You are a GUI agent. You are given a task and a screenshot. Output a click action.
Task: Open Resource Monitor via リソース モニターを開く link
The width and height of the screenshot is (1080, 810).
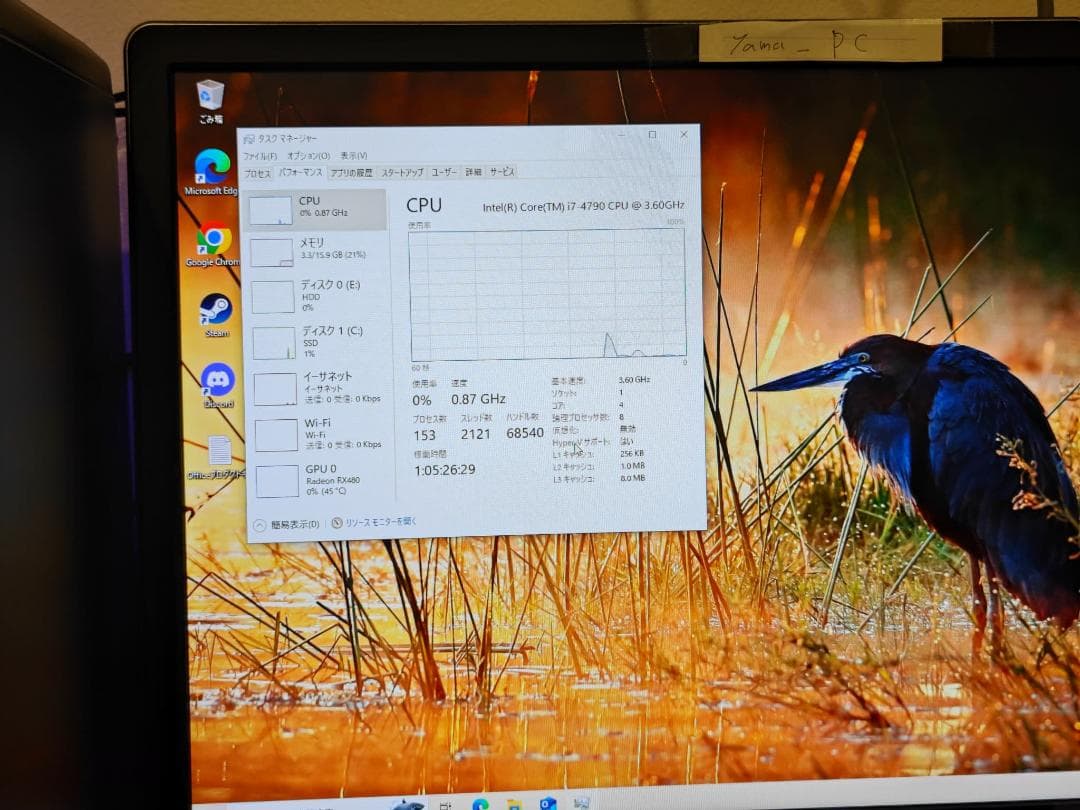(380, 522)
